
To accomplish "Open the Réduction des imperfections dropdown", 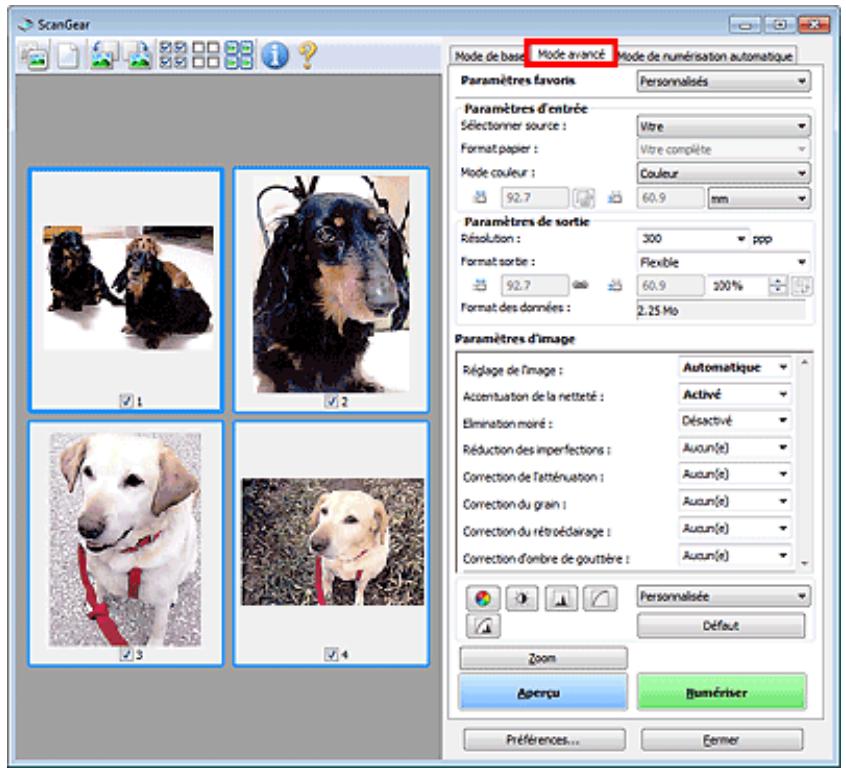I will pos(734,447).
